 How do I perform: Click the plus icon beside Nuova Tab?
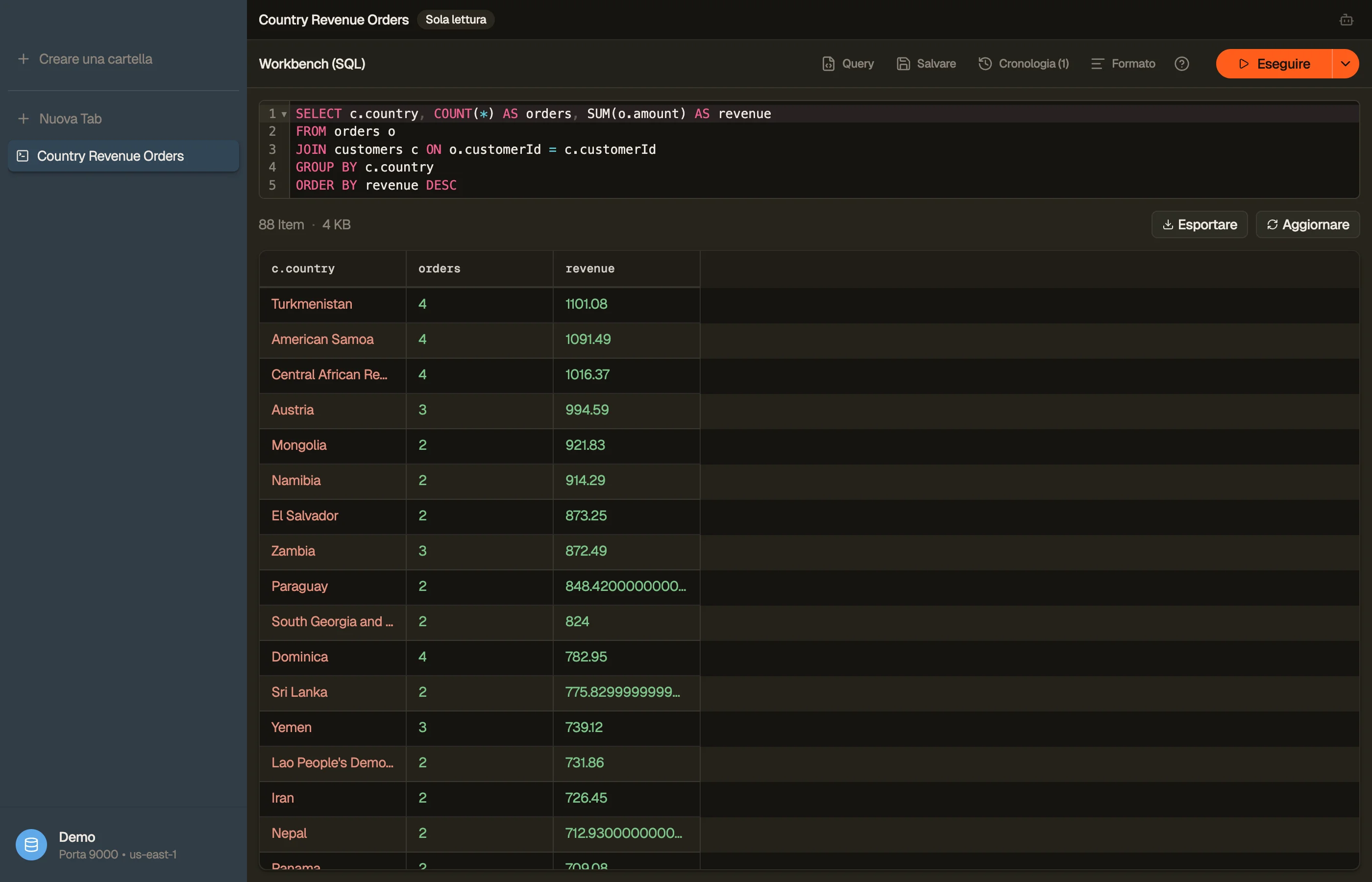(x=24, y=119)
